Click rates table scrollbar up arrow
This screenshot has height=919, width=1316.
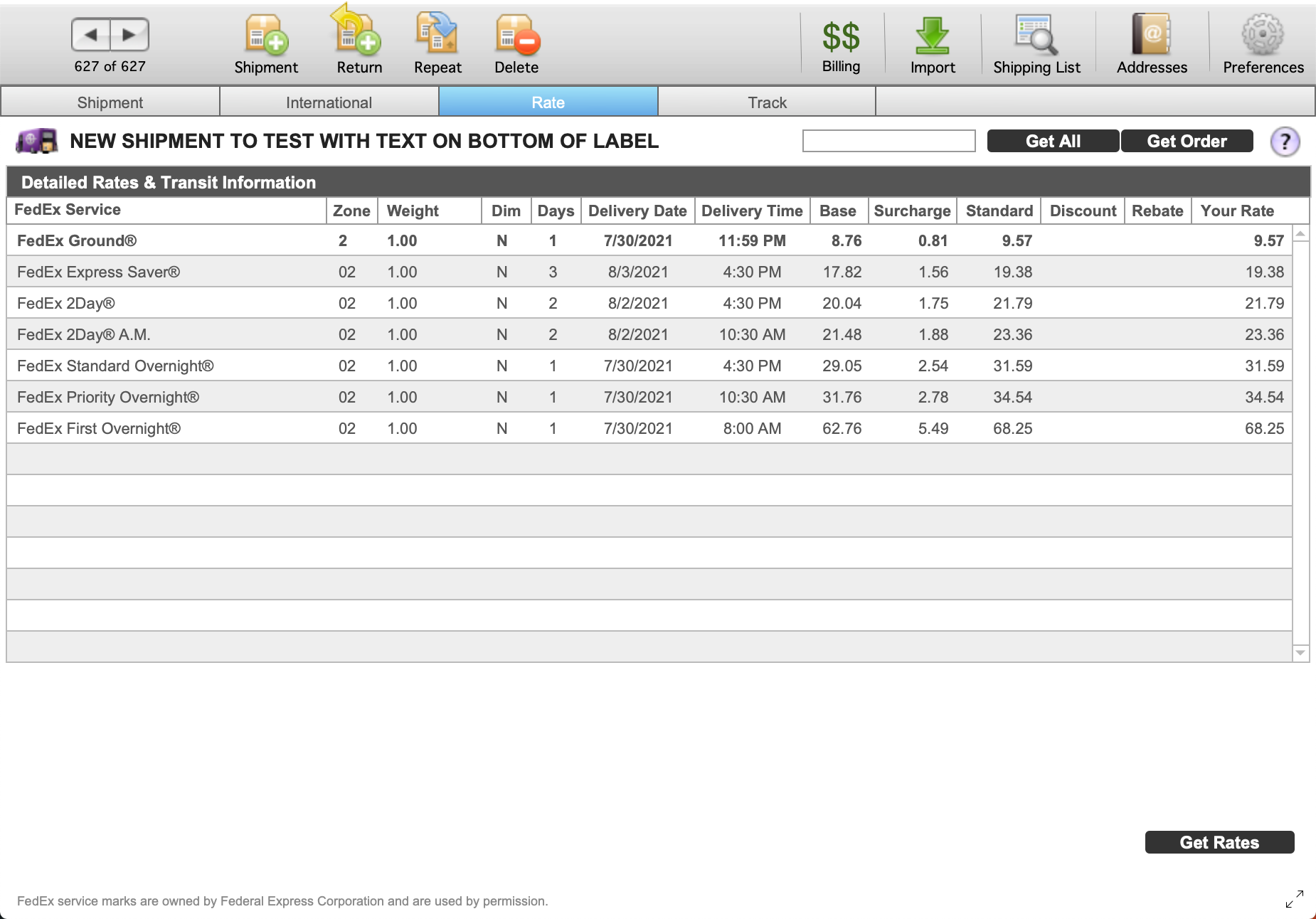[x=1300, y=233]
